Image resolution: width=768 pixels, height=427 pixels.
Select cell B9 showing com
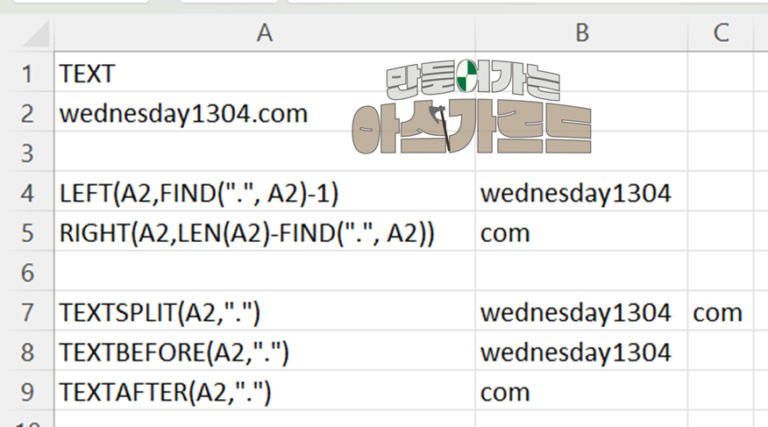point(581,392)
